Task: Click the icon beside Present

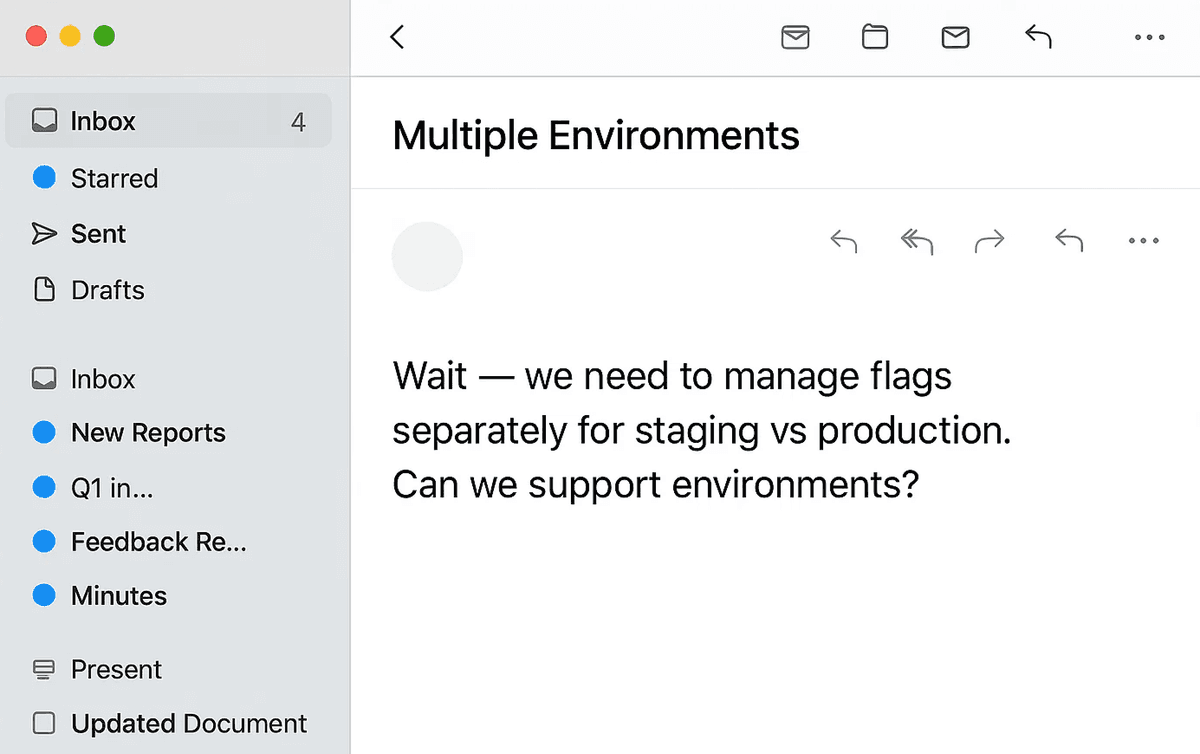Action: tap(43, 669)
